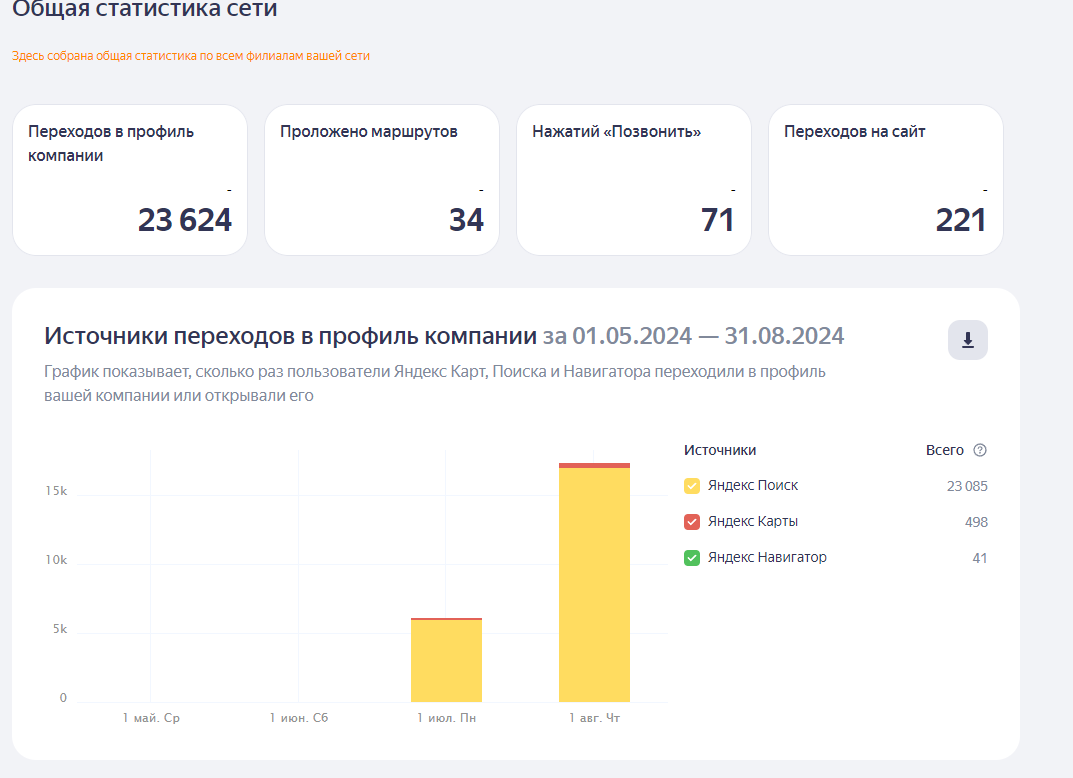The height and width of the screenshot is (778, 1073).
Task: Click the Яндекс Навигатор legend label
Action: coord(767,557)
